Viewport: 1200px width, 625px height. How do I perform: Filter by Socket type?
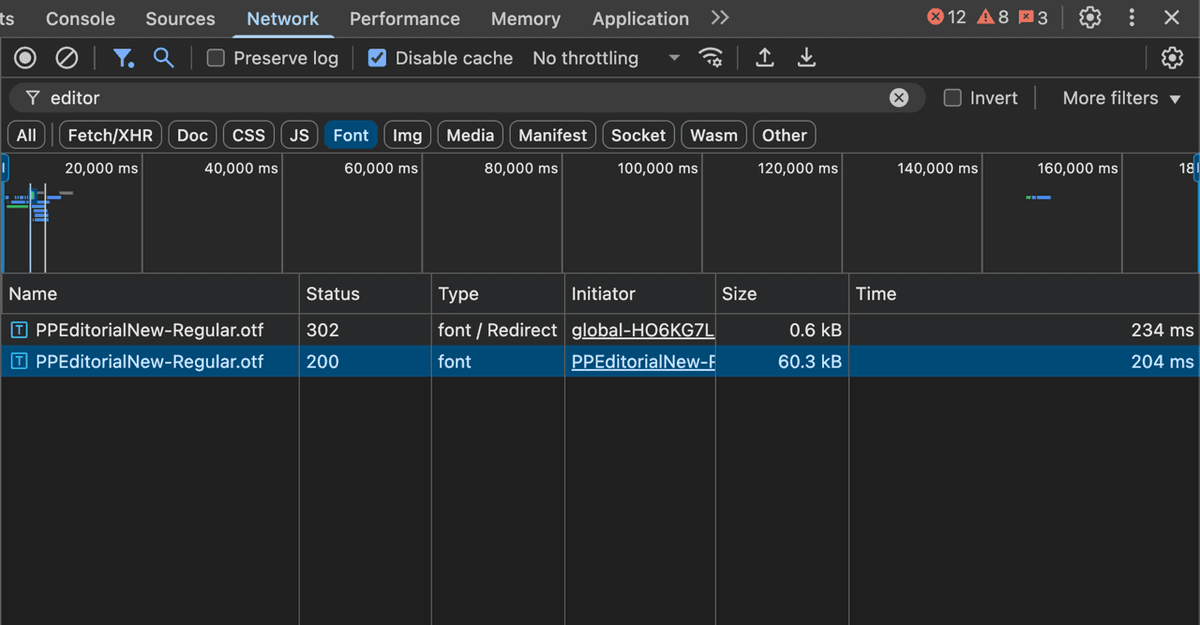coord(638,135)
